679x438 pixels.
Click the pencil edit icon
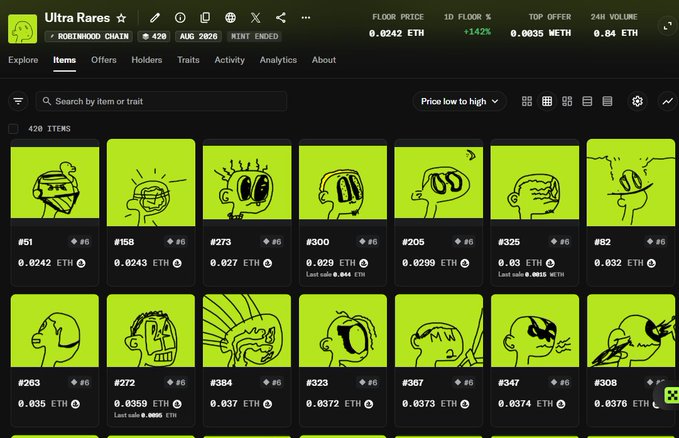coord(155,18)
